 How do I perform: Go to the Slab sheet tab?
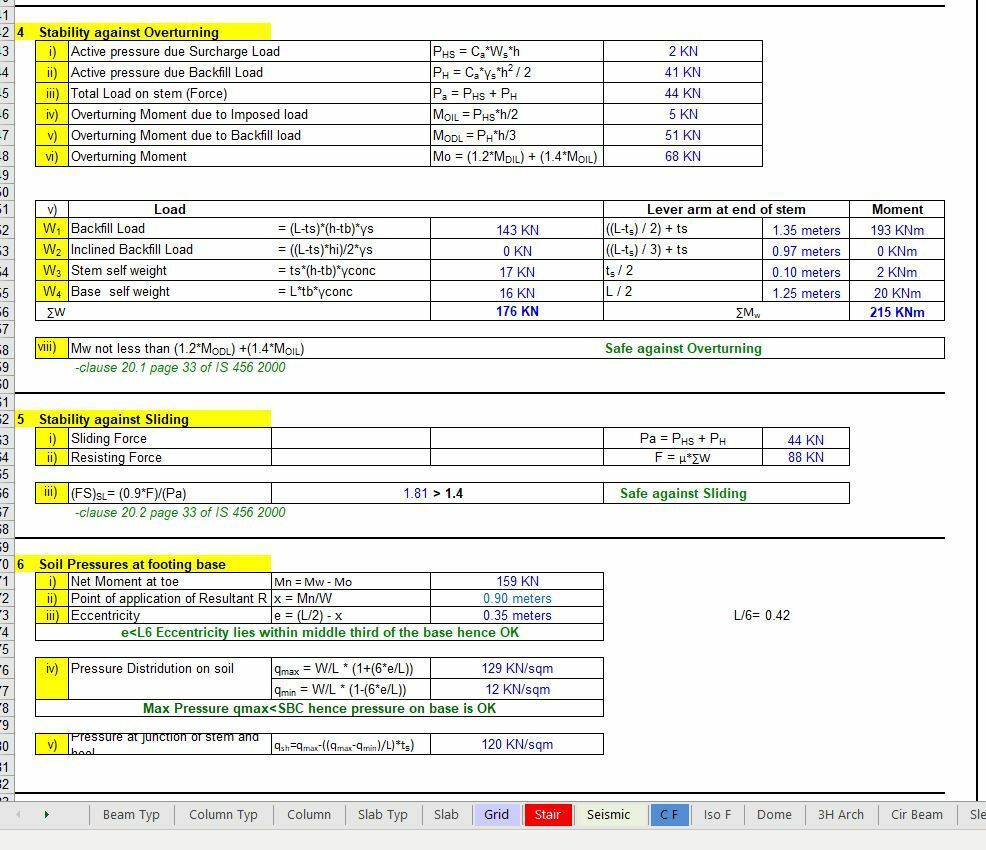[446, 815]
